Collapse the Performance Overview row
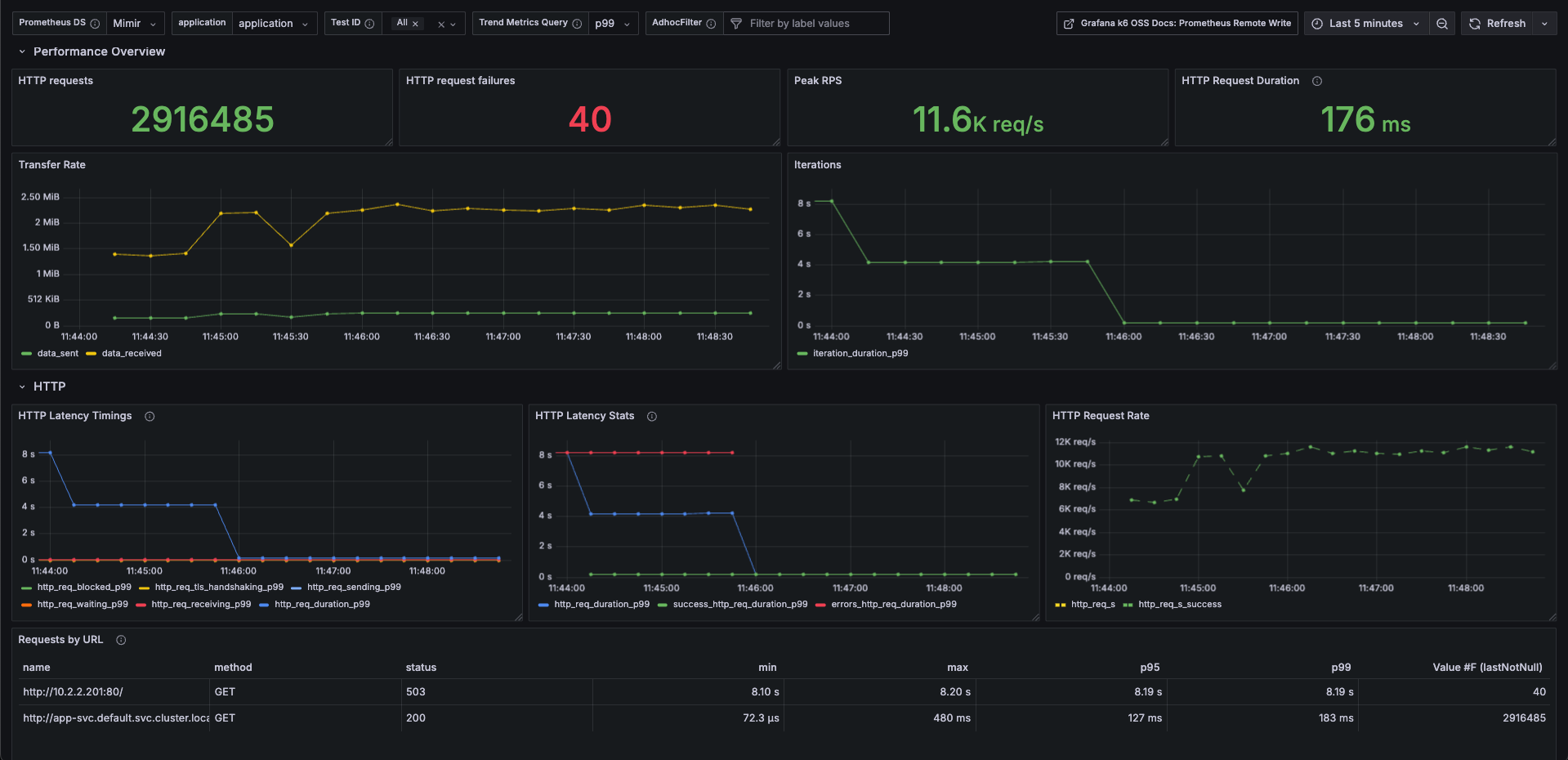 point(22,51)
